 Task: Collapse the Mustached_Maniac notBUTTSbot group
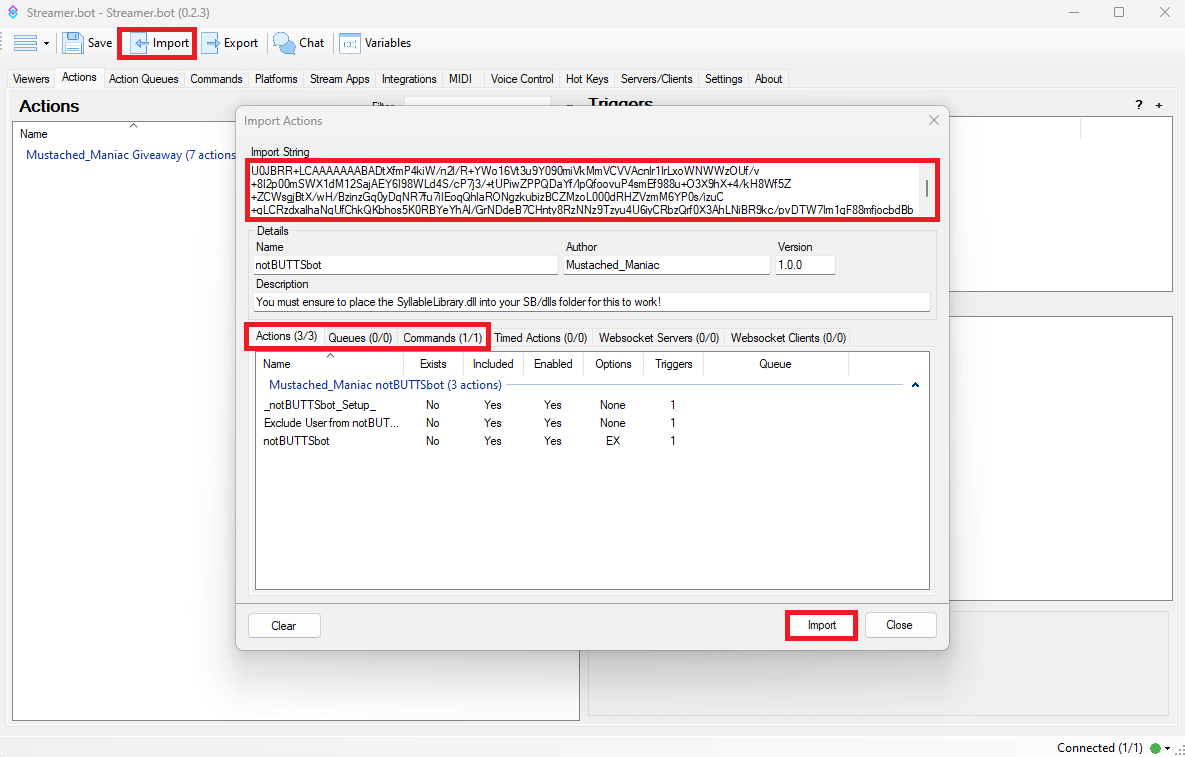915,385
